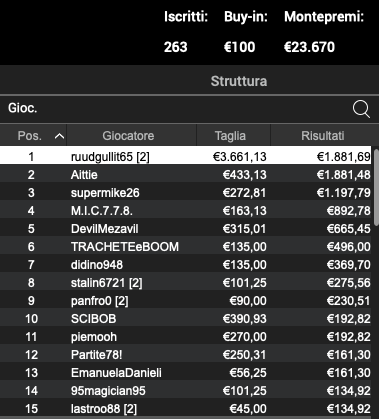This screenshot has height=419, width=379.
Task: Select TRACHETEeBOOM player row
Action: (x=185, y=246)
